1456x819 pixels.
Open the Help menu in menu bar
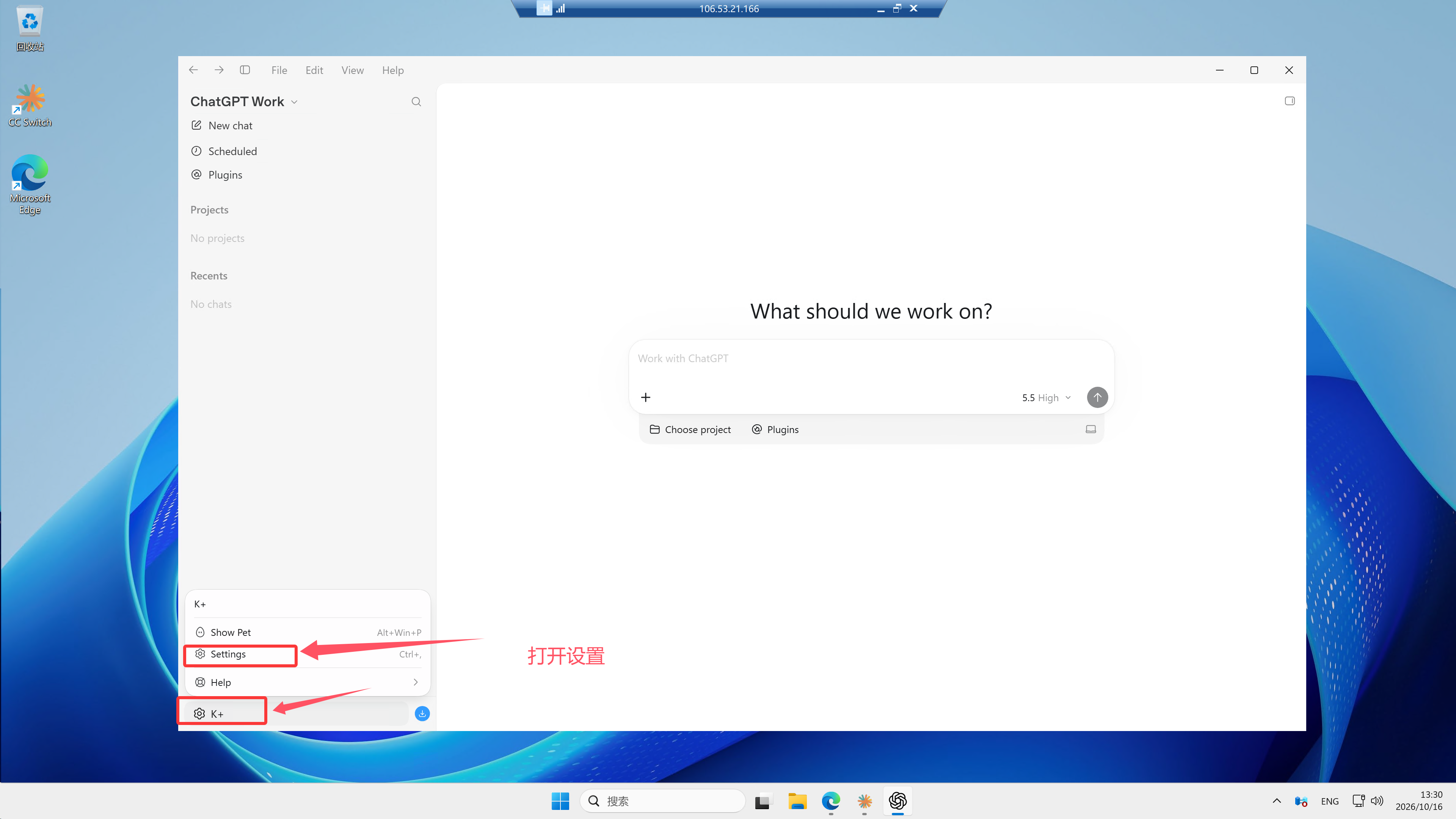pos(393,70)
